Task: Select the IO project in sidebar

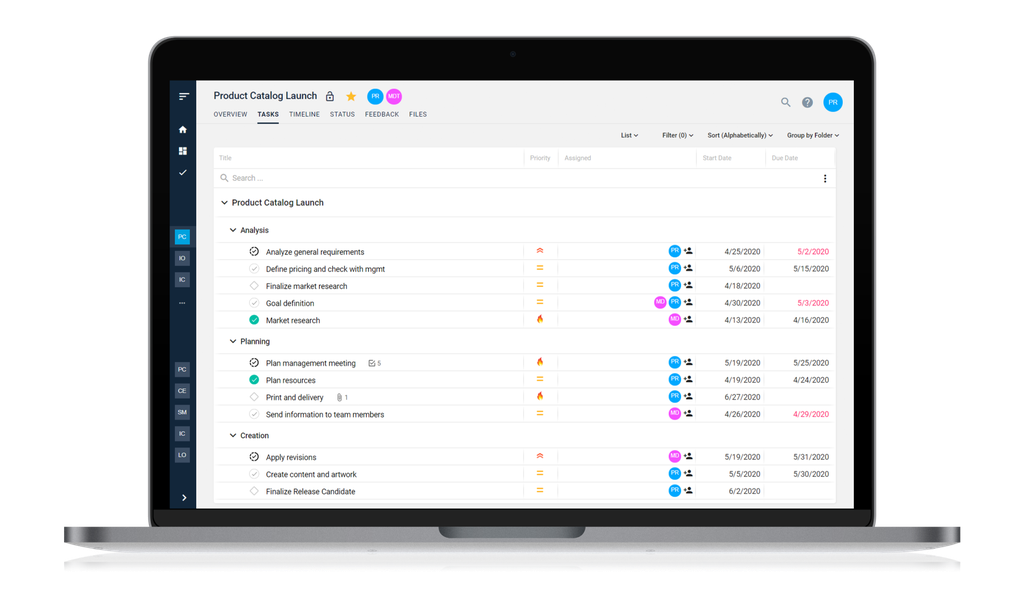Action: [x=182, y=258]
